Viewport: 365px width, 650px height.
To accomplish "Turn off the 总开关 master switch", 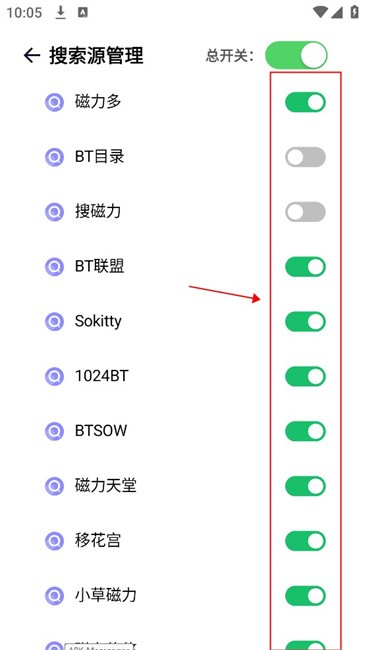I will point(296,55).
